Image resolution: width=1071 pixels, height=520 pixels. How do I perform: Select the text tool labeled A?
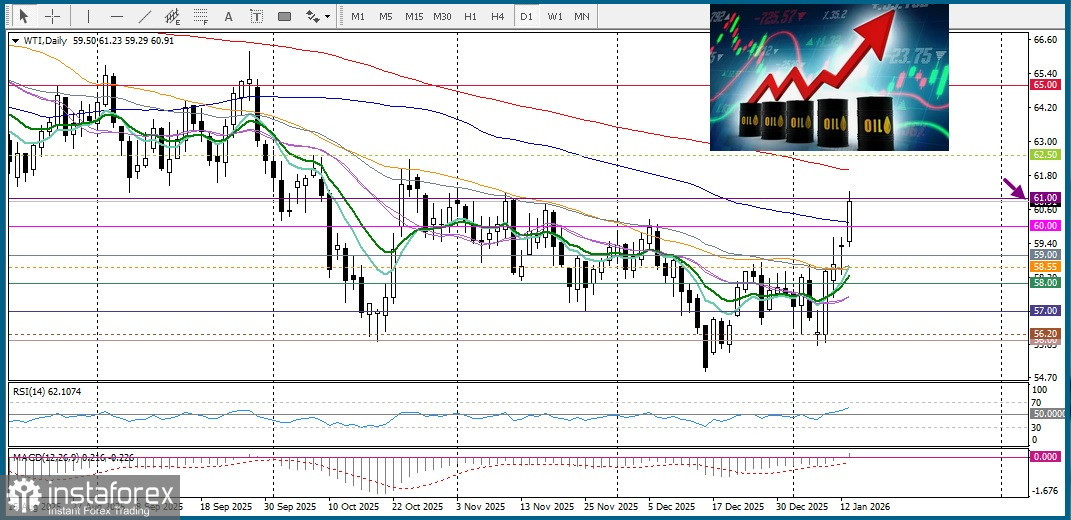click(x=228, y=16)
